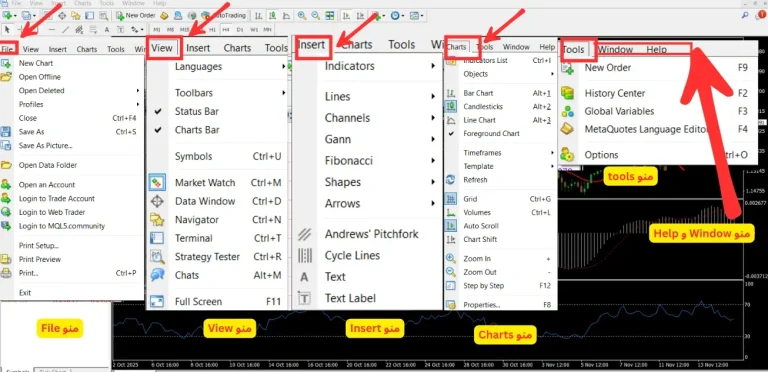
Task: Click the W1 timeframe button
Action: coord(254,29)
